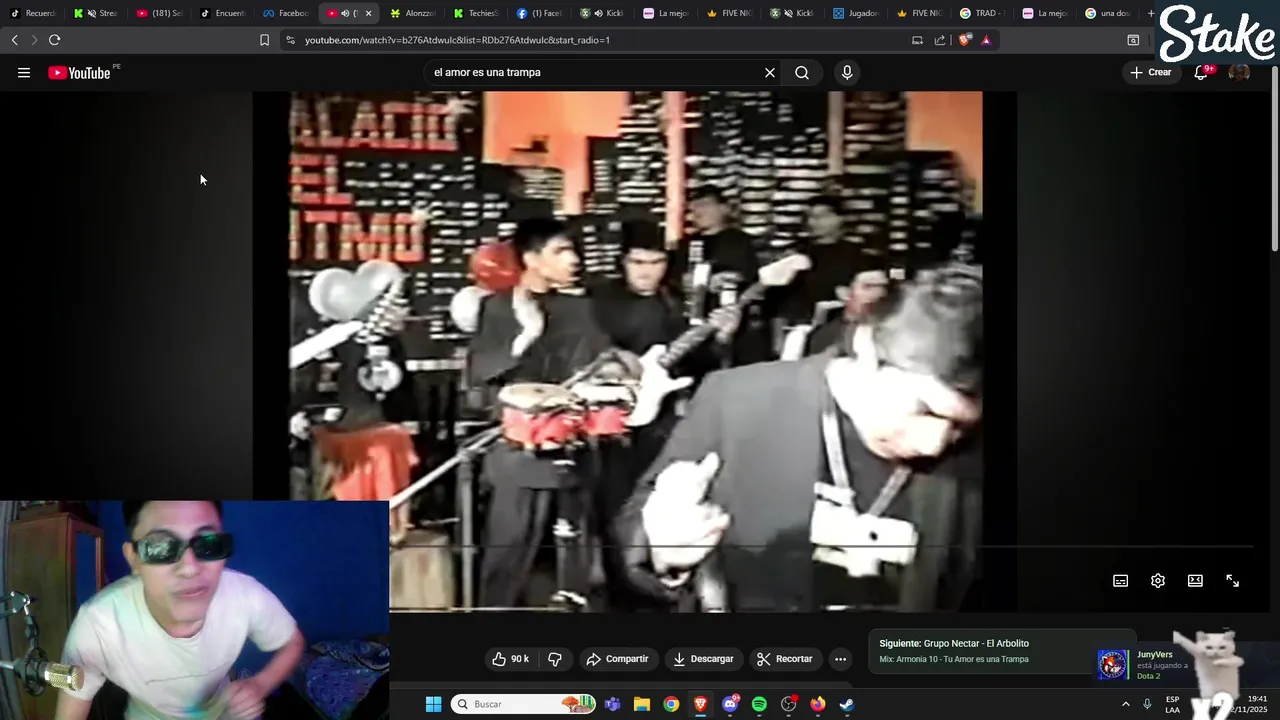This screenshot has height=720, width=1280.
Task: Open Spotify from taskbar
Action: pyautogui.click(x=759, y=704)
